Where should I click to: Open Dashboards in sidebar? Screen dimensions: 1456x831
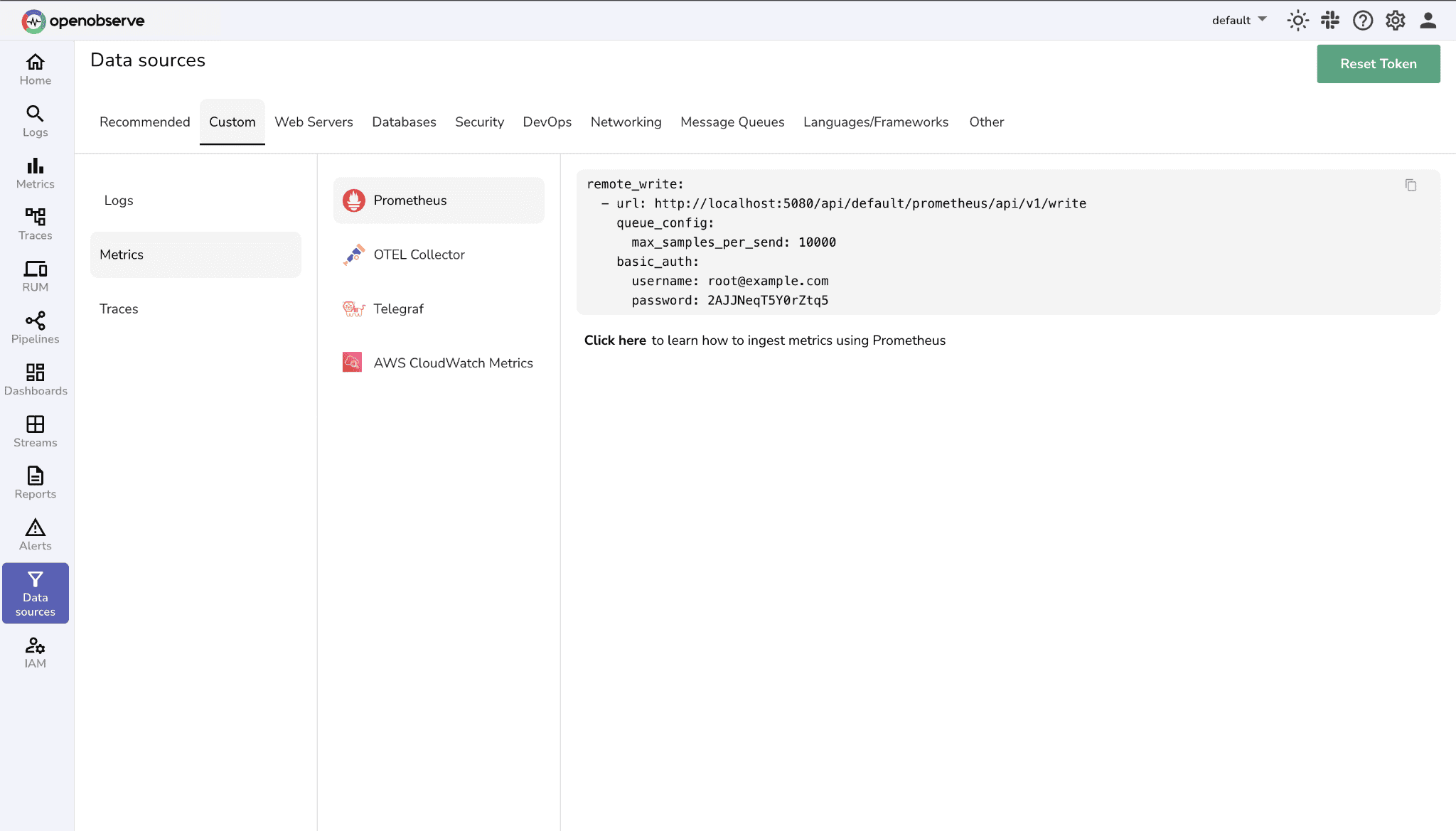click(36, 380)
